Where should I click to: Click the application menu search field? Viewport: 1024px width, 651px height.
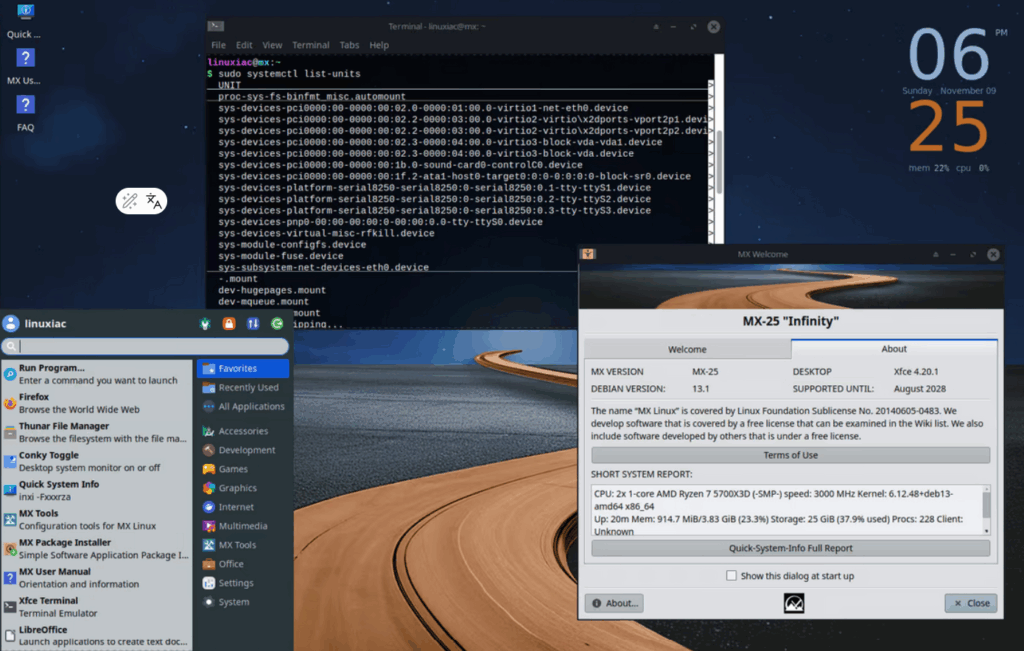[150, 346]
